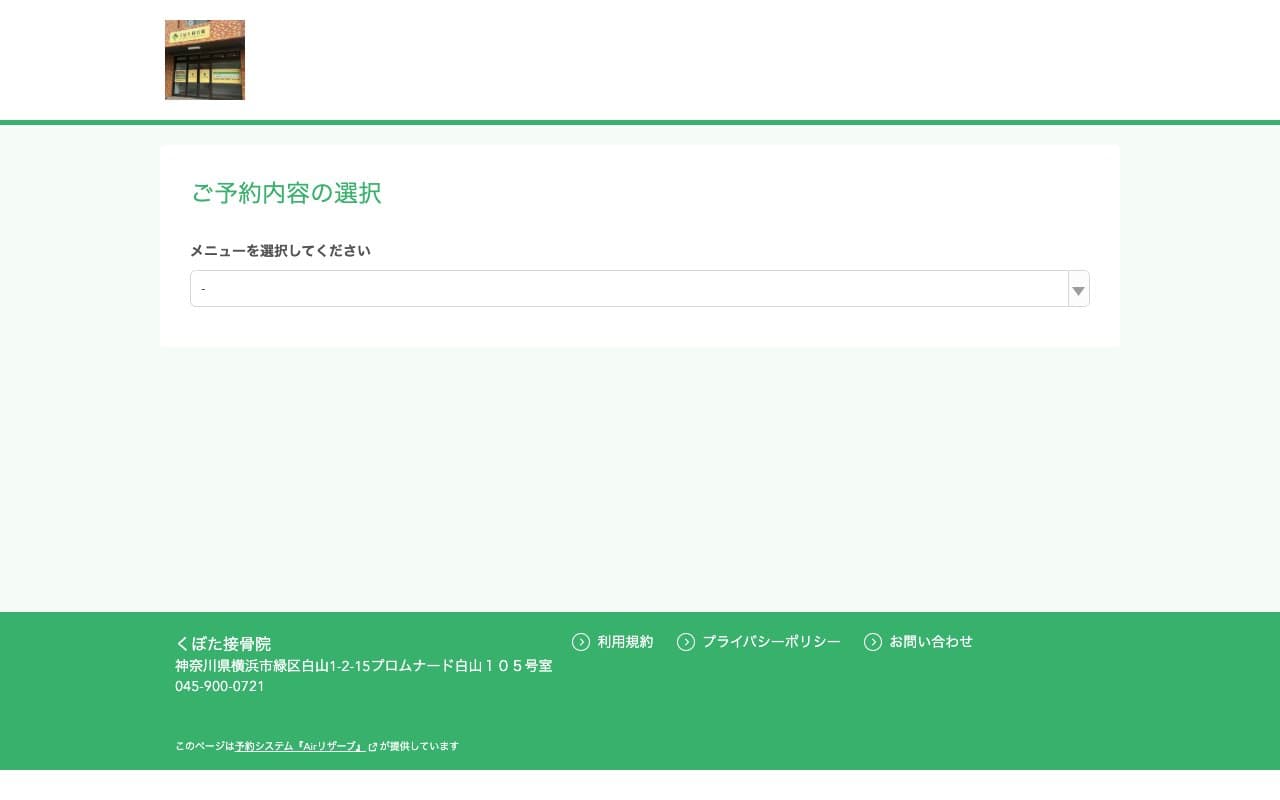Click the メニューを選択してください label

[281, 251]
